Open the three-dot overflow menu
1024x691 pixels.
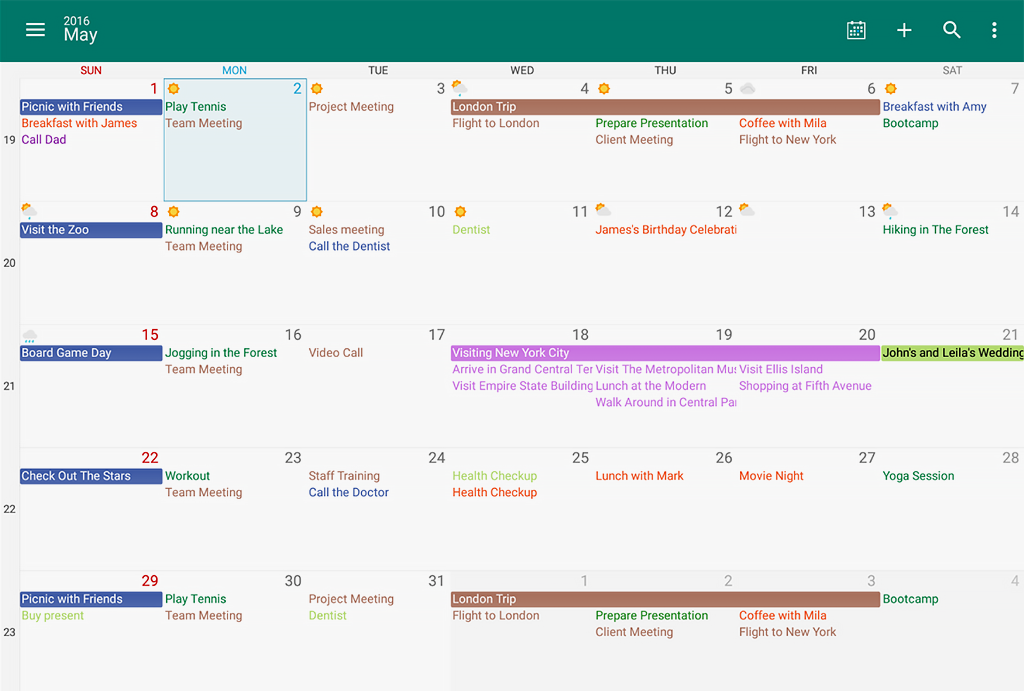(994, 30)
